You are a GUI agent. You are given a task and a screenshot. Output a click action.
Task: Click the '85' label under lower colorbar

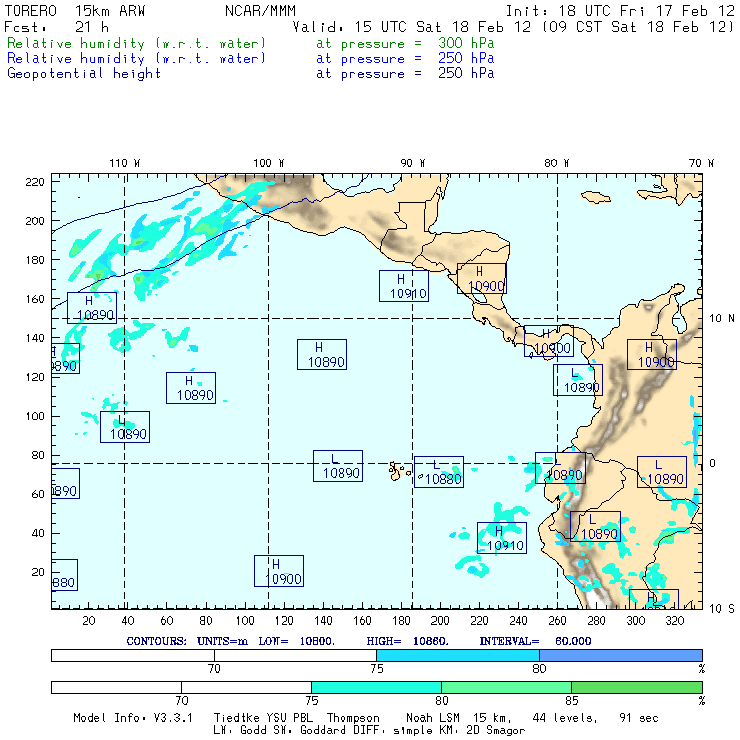572,700
